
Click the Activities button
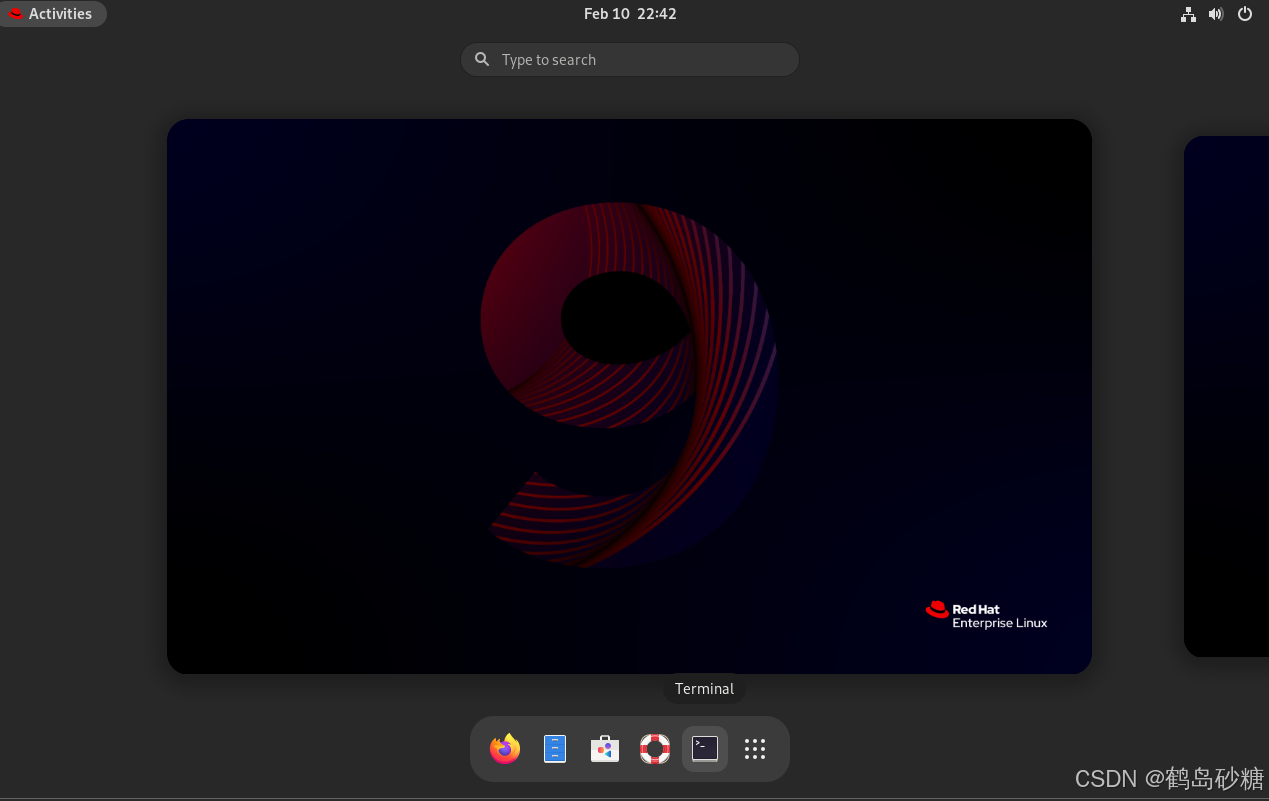52,14
